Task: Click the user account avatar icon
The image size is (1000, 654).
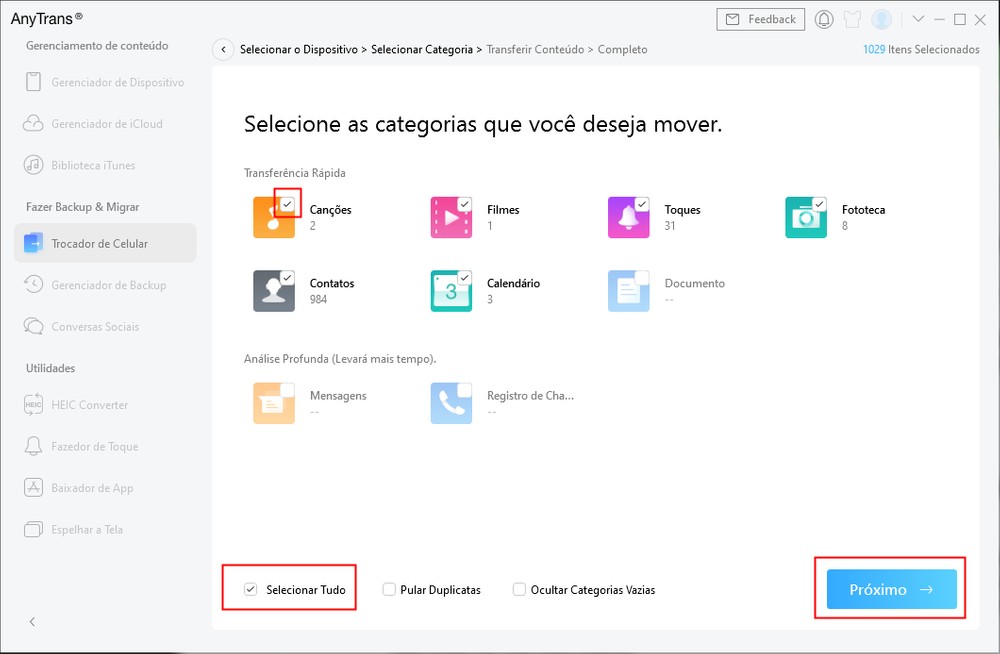Action: 881,19
